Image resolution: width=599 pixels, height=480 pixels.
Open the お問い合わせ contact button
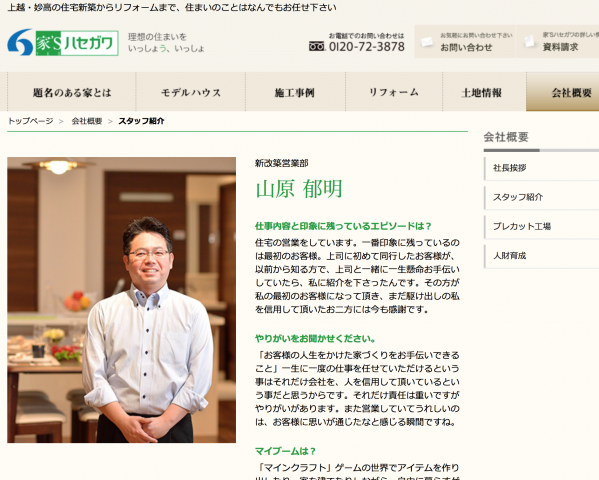pos(465,42)
